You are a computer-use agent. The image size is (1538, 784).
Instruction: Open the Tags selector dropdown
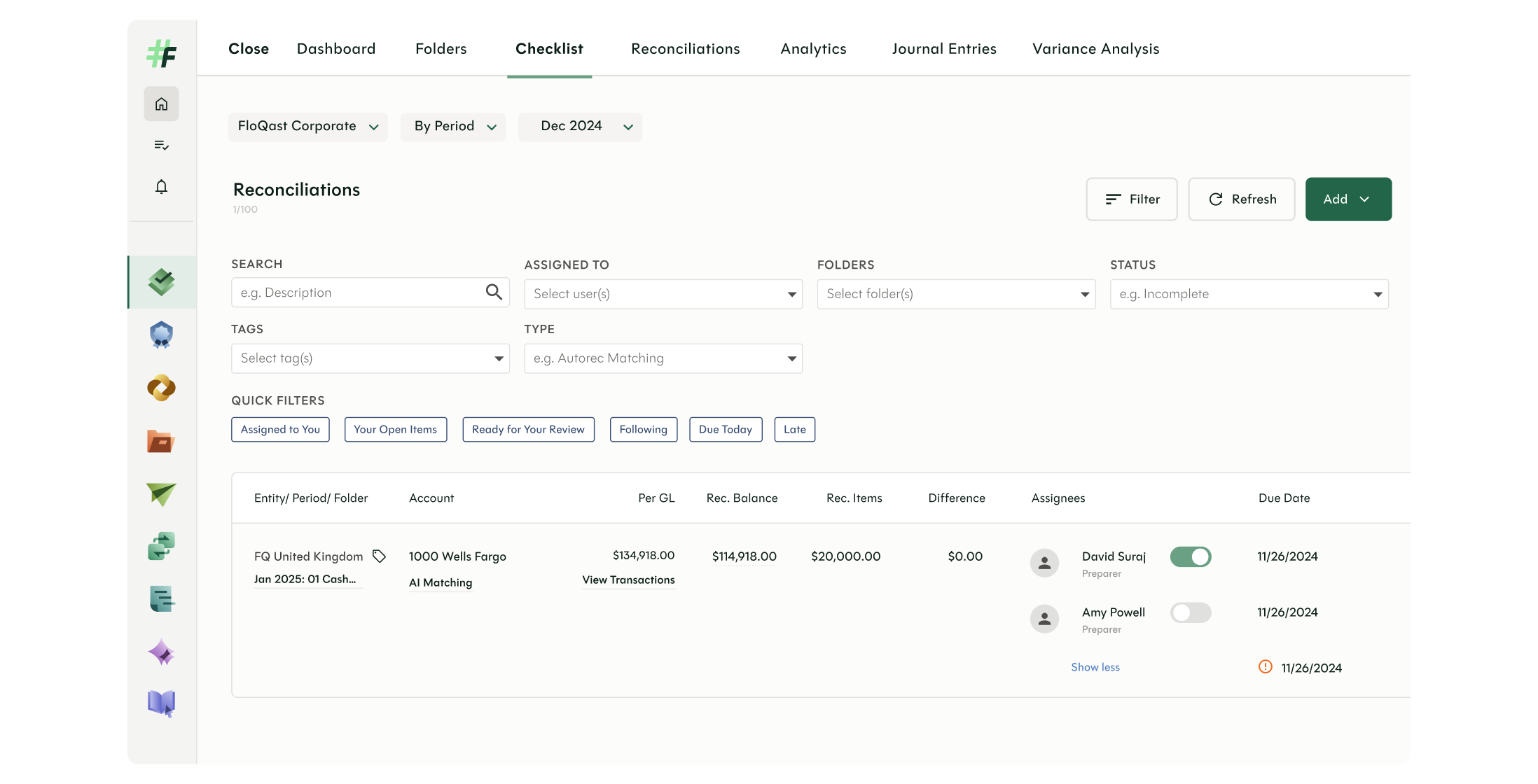(x=370, y=358)
